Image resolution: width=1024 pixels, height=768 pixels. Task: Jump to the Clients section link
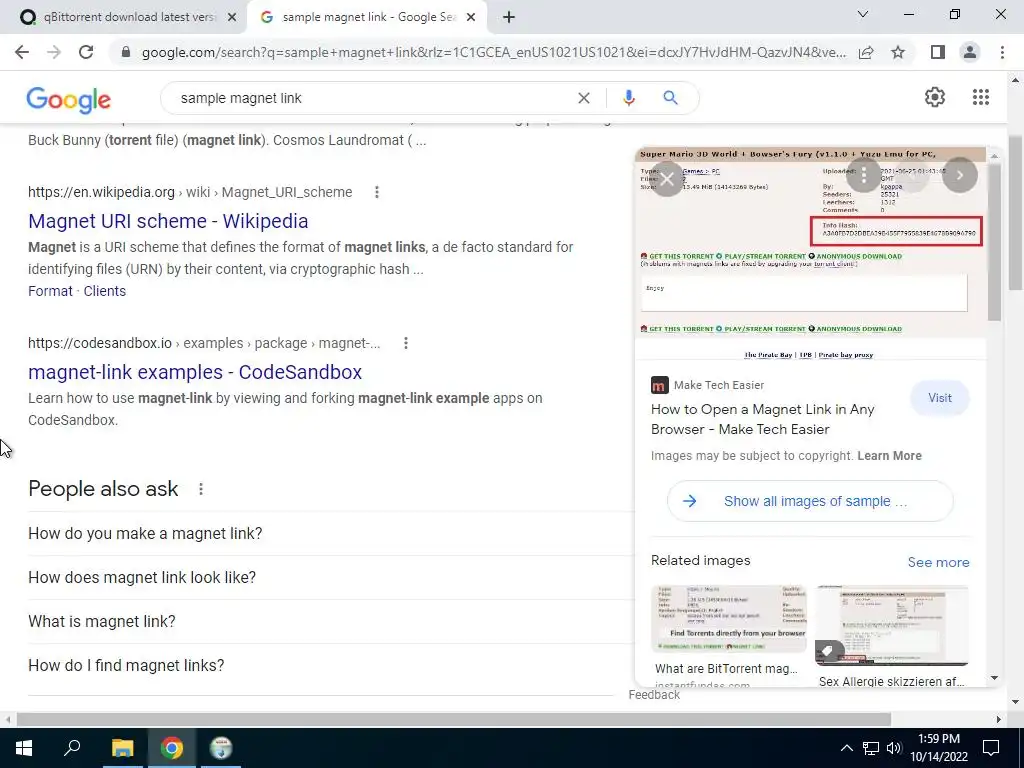[104, 291]
